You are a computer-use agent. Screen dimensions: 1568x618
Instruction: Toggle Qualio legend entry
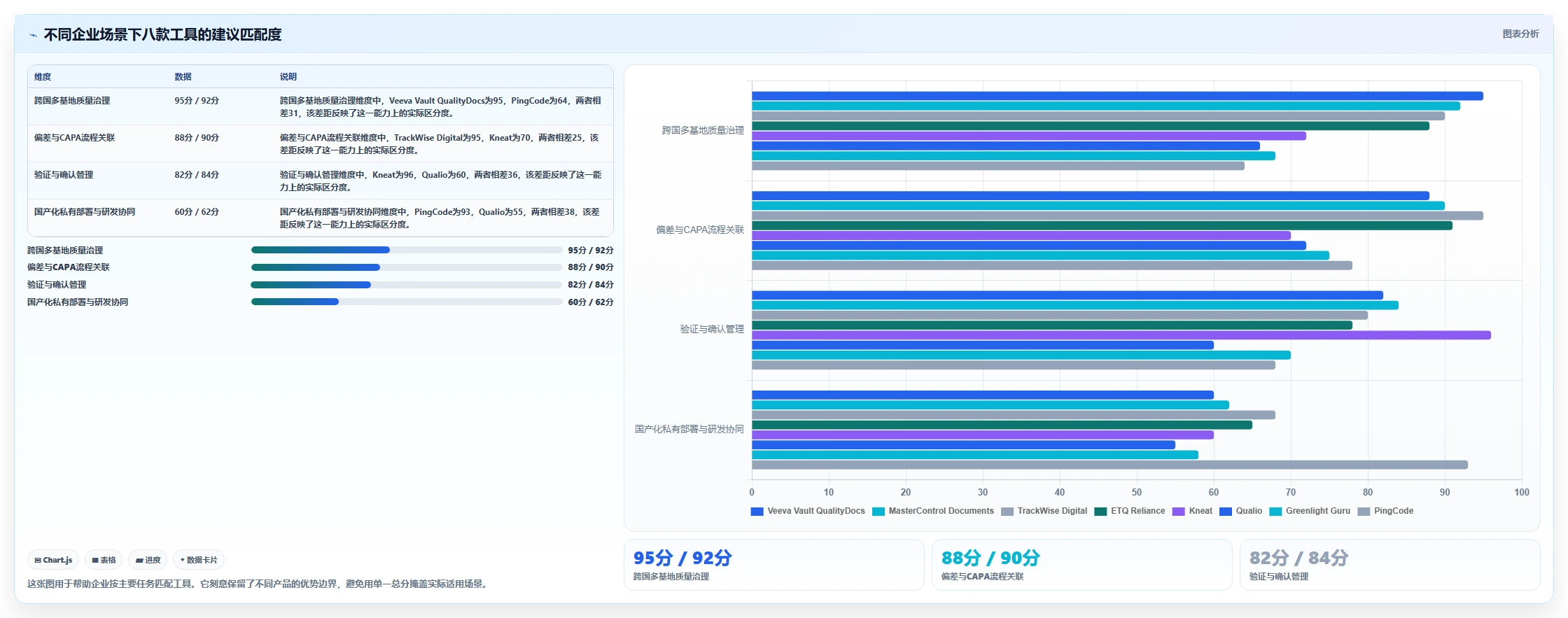(x=1240, y=511)
